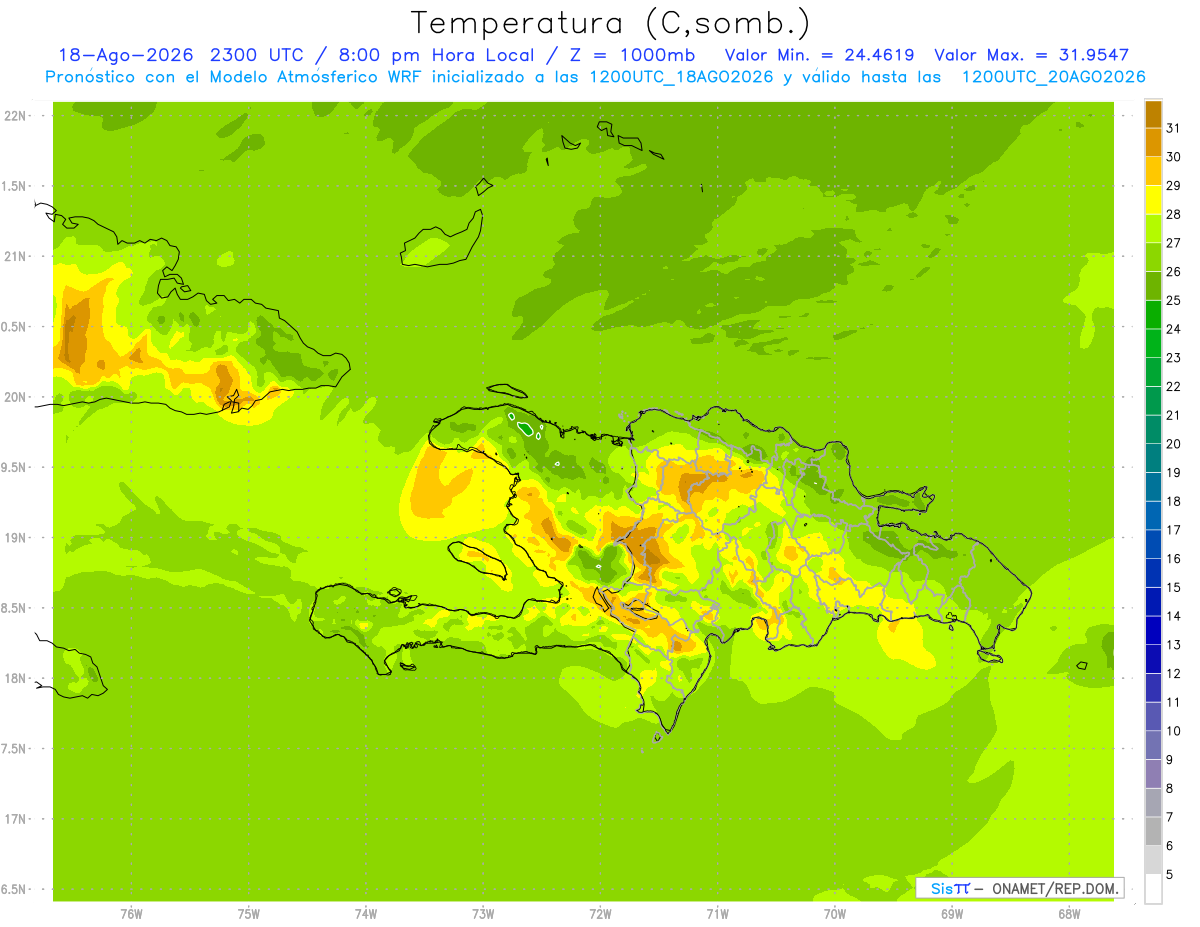
Task: Click the '5' colorbar value label
Action: point(1171,874)
